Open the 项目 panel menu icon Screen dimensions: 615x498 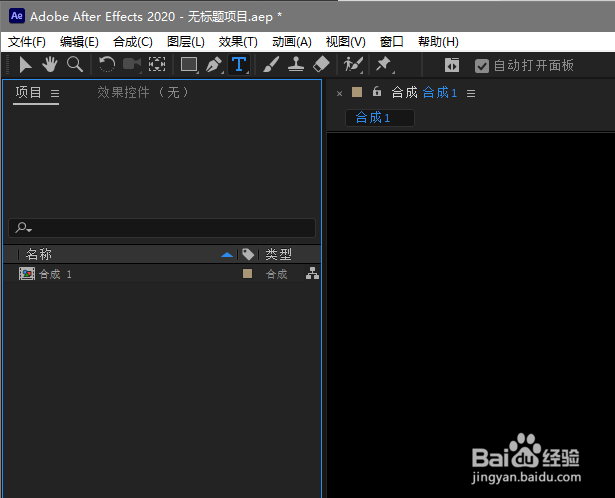pyautogui.click(x=55, y=93)
